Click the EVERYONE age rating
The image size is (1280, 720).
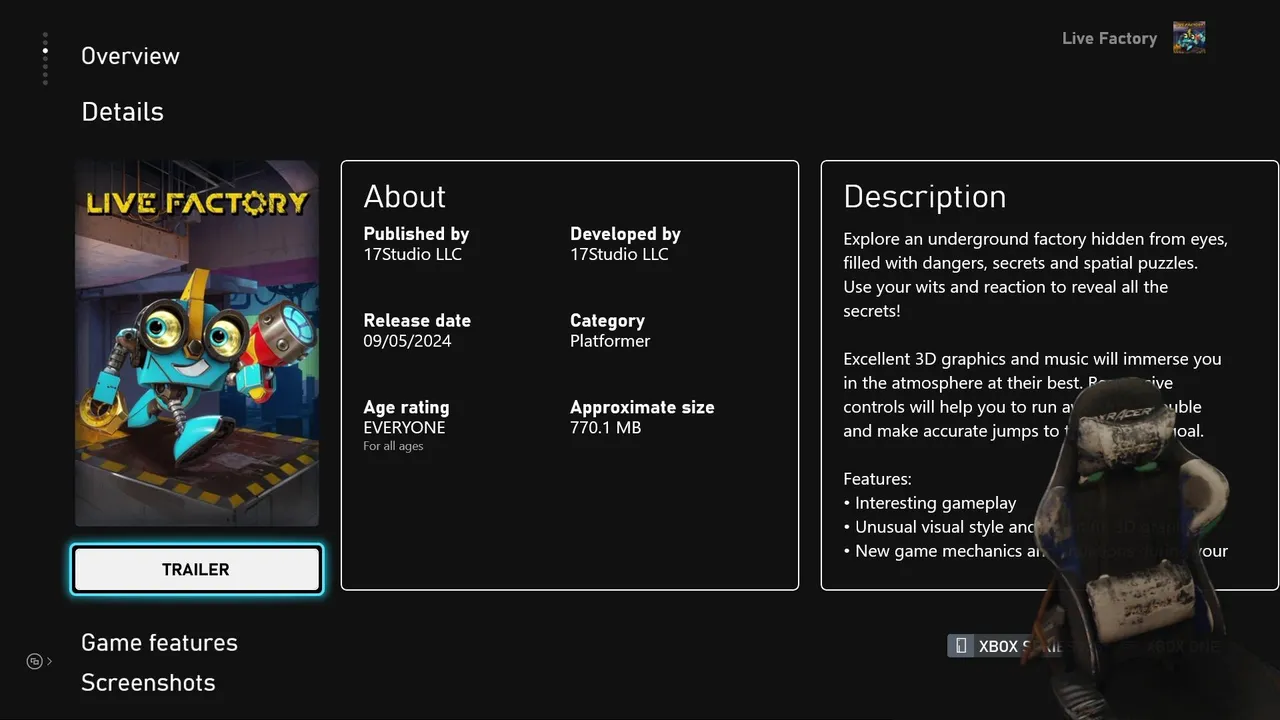pos(404,428)
